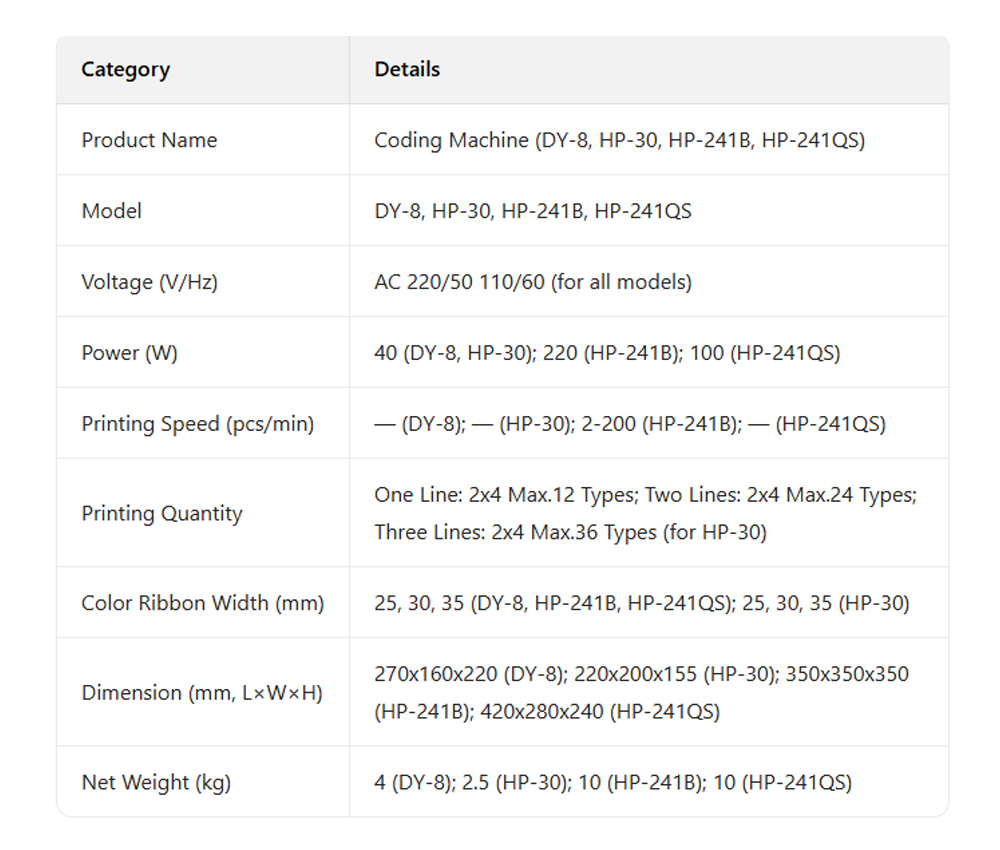This screenshot has height=850, width=1000.
Task: Select the Model row label
Action: tap(112, 211)
